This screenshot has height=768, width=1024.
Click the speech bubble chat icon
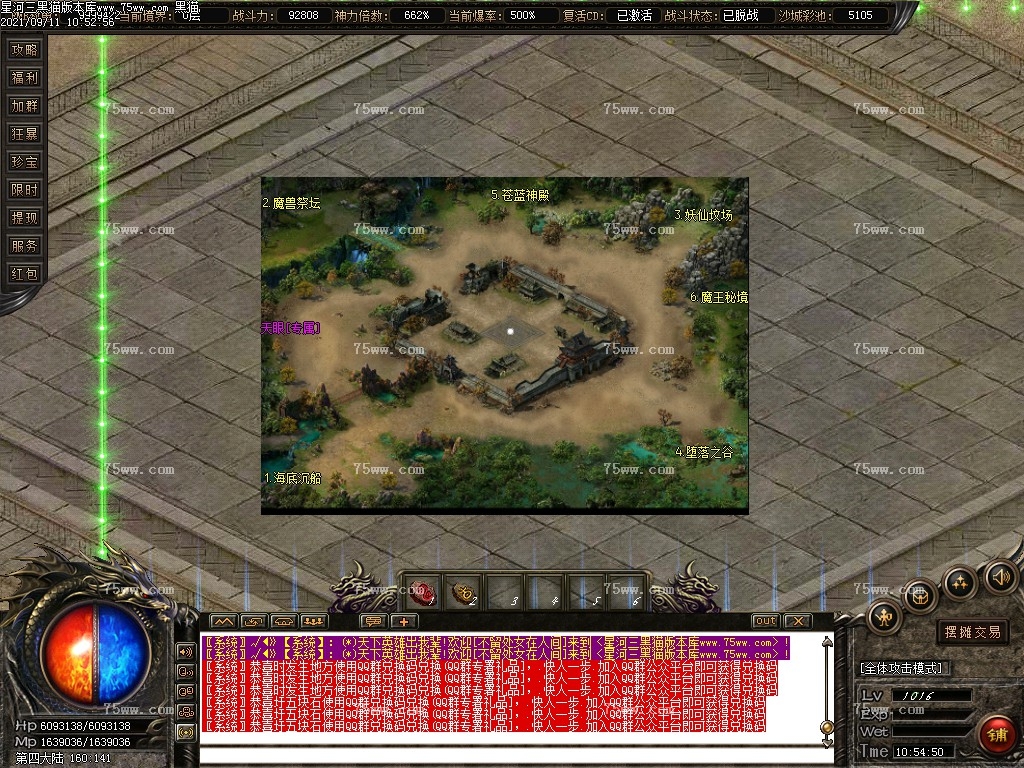pyautogui.click(x=374, y=621)
